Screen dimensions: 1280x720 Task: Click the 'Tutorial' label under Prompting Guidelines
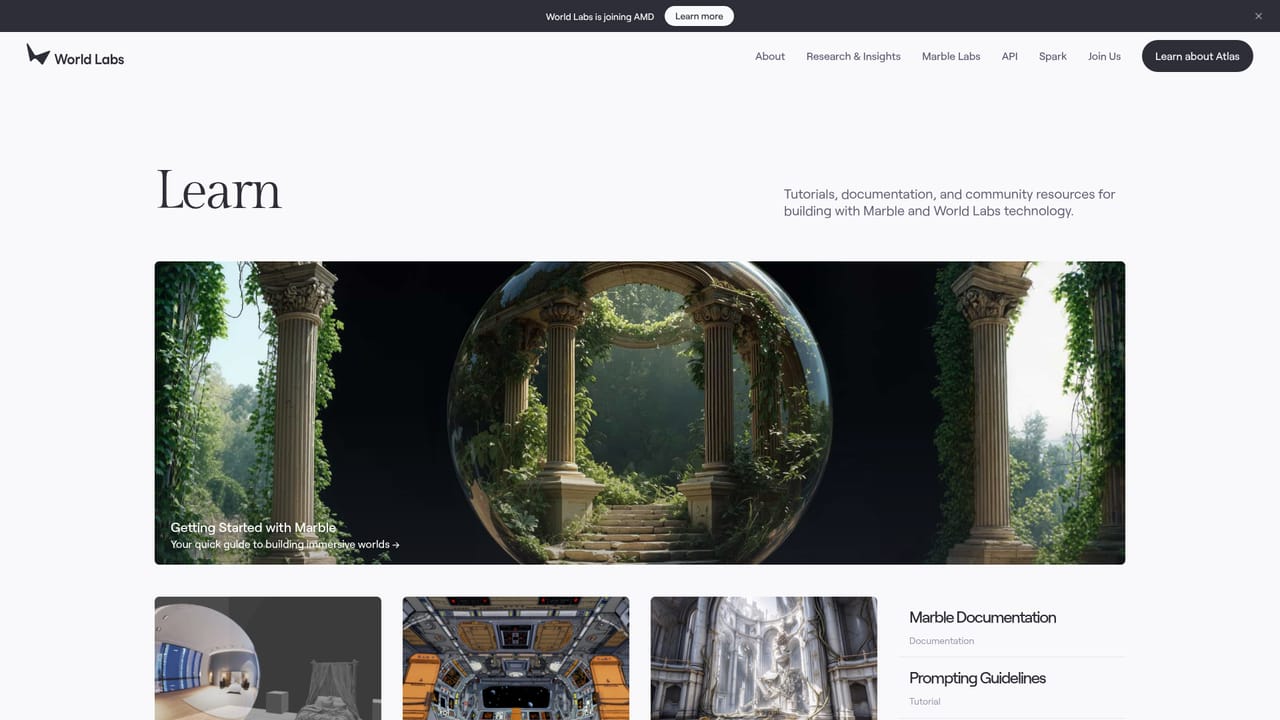tap(925, 702)
